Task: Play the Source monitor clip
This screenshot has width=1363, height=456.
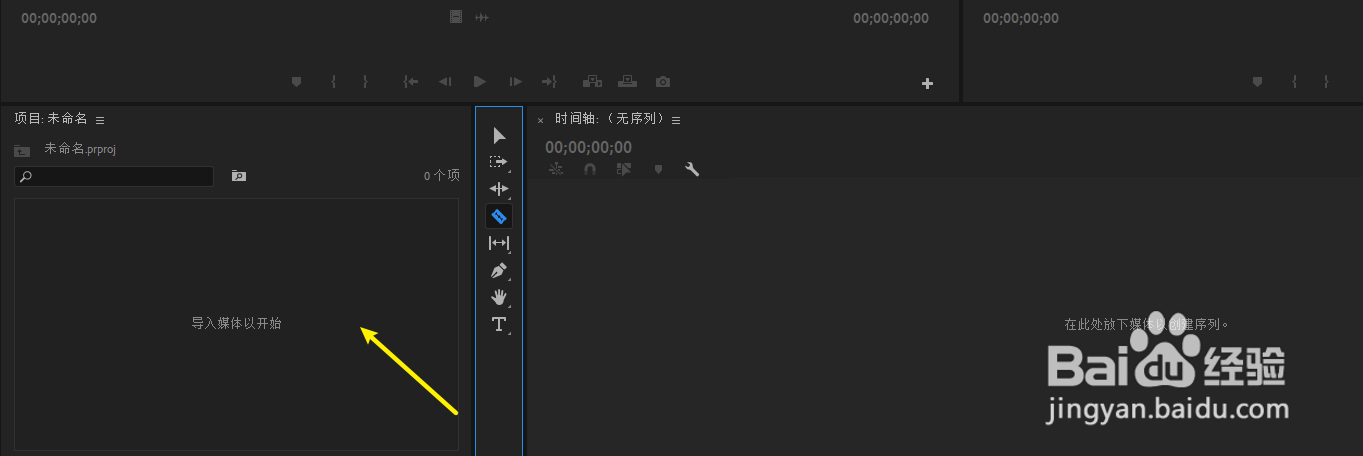Action: pos(480,82)
